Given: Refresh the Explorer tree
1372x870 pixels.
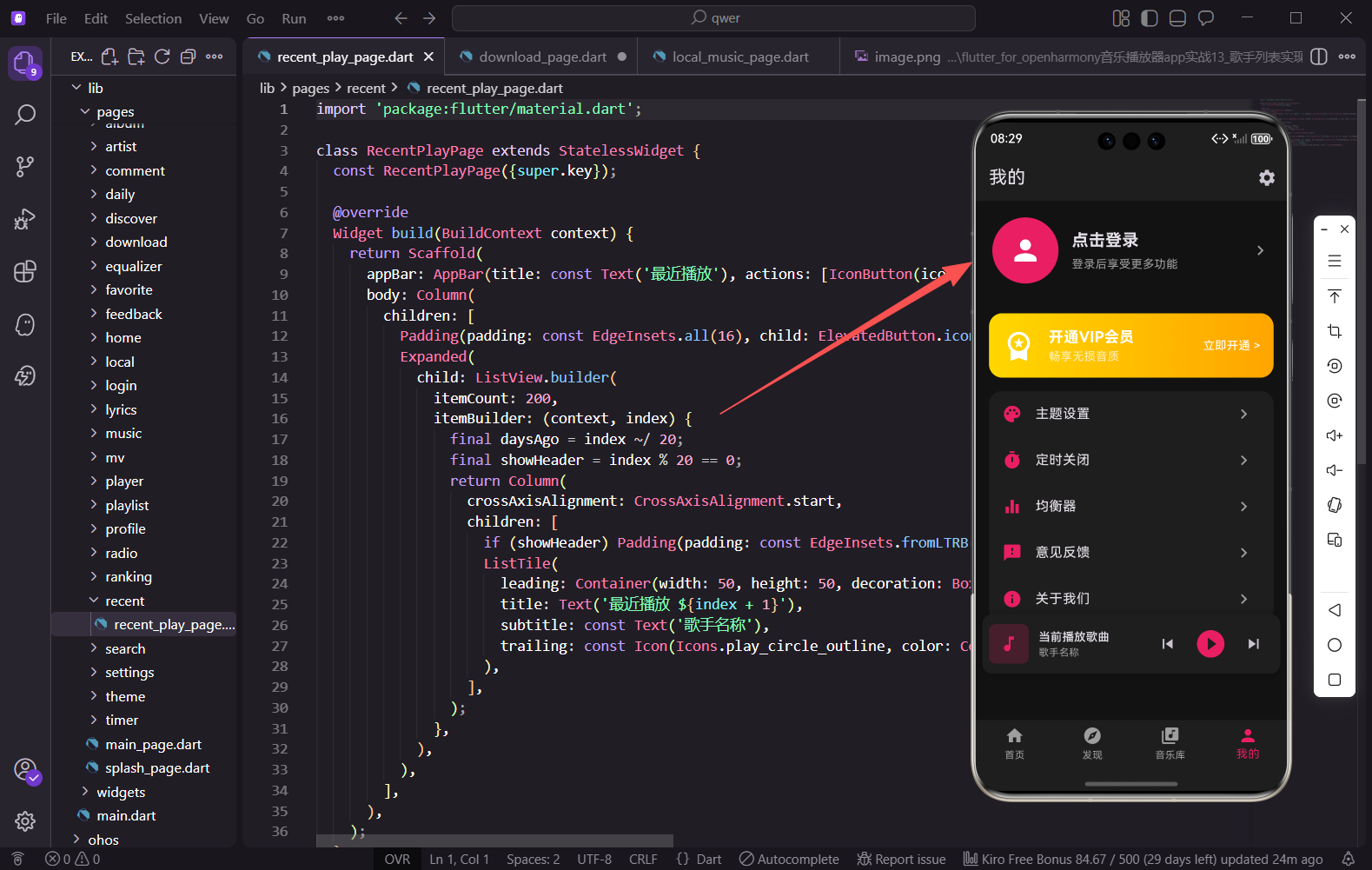Looking at the screenshot, I should click(x=162, y=56).
